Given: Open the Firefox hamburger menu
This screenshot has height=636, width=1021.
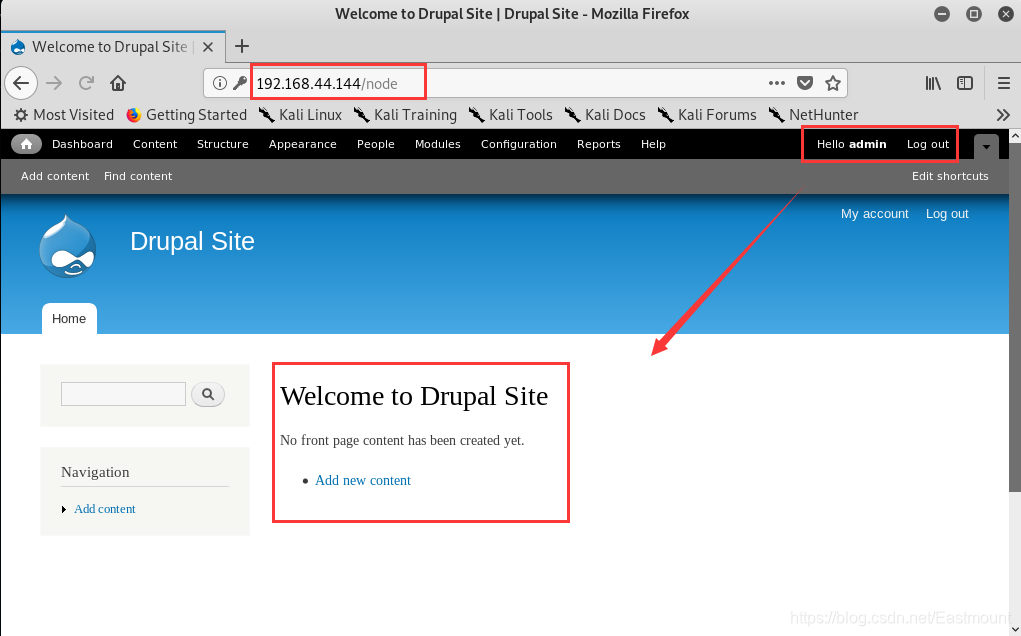Looking at the screenshot, I should [x=1003, y=83].
